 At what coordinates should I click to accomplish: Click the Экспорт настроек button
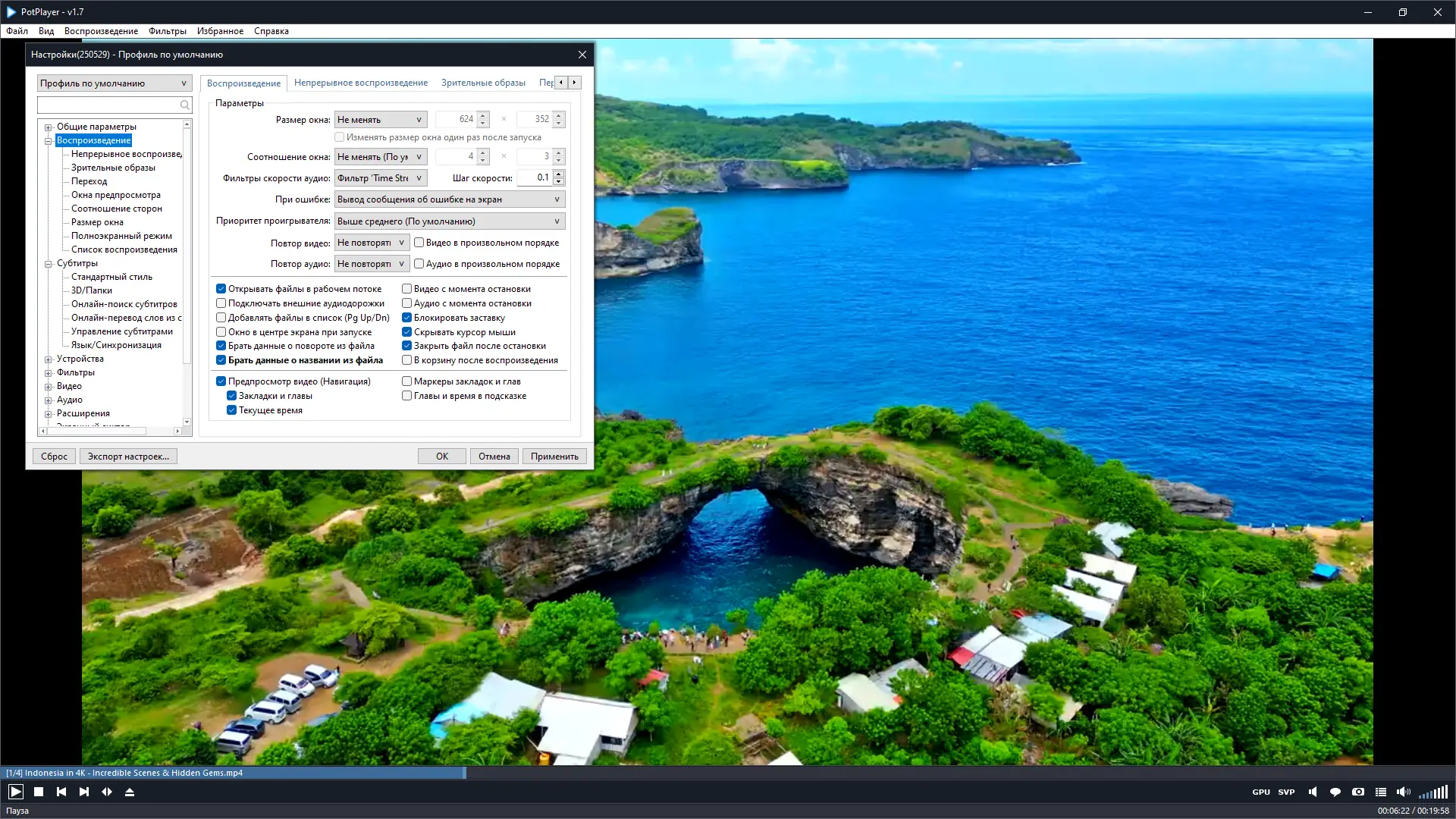[128, 456]
